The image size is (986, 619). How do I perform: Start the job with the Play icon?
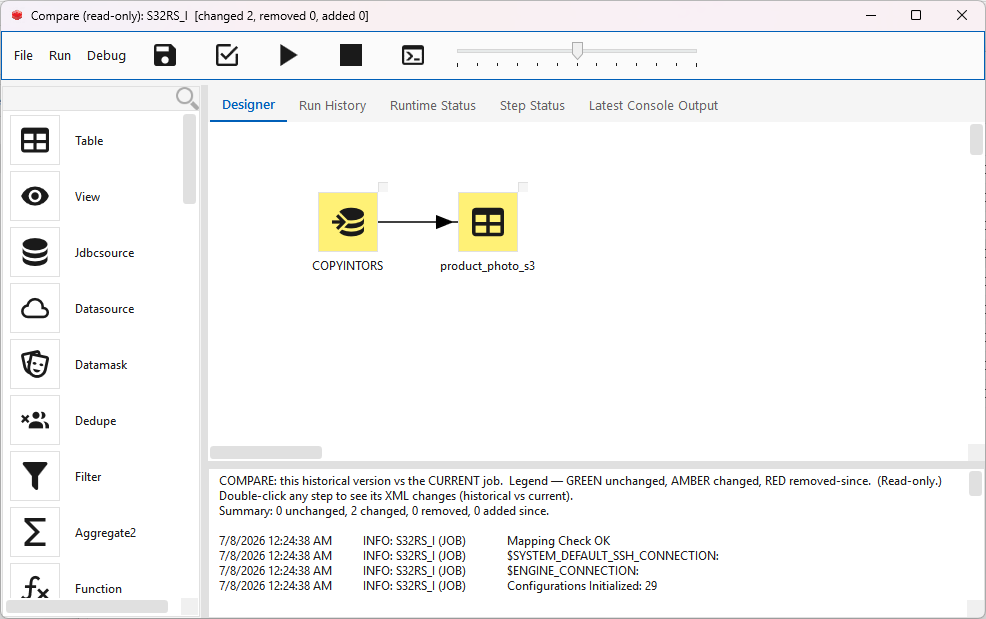pyautogui.click(x=288, y=55)
